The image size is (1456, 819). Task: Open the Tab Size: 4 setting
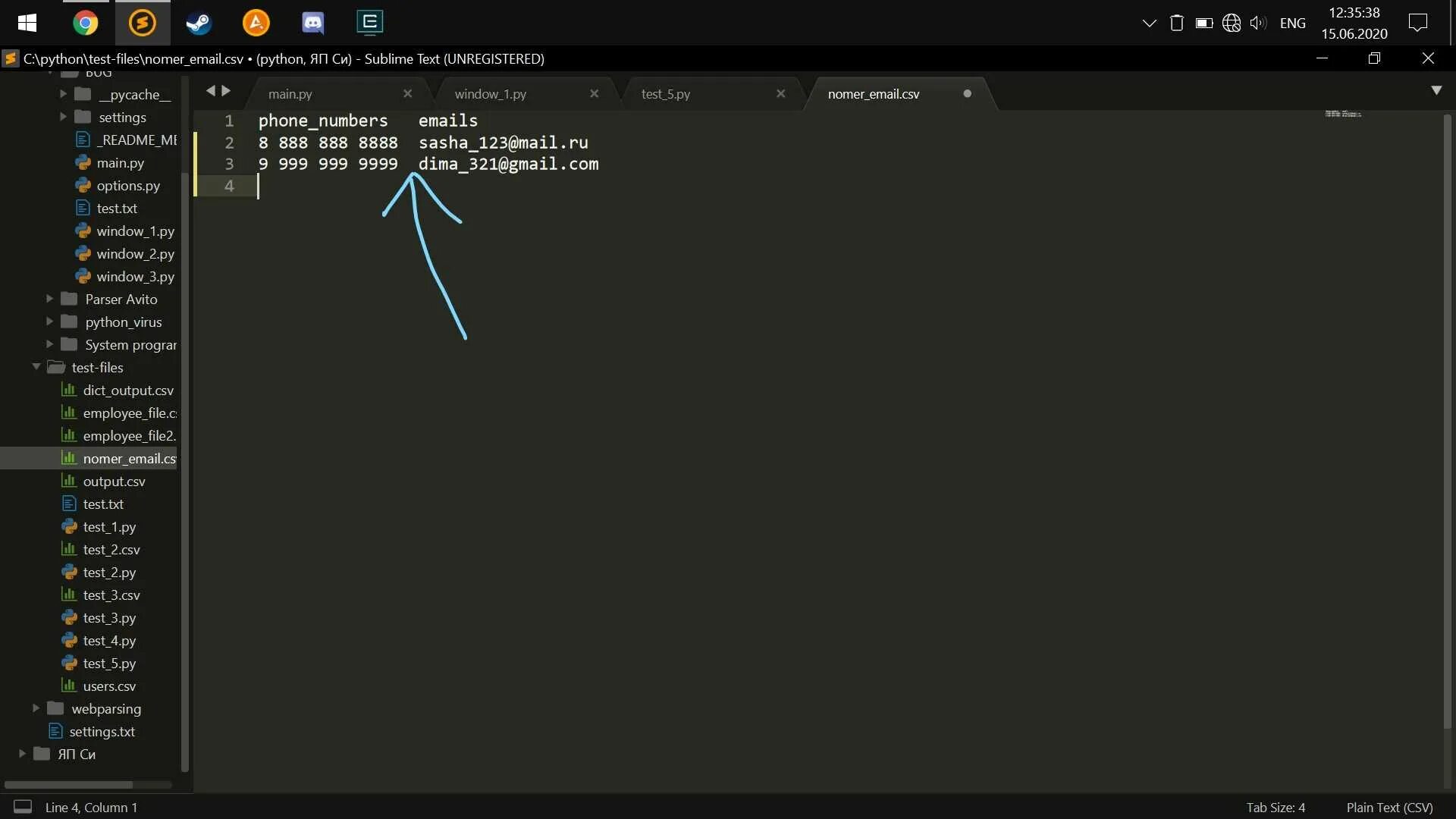coord(1276,808)
